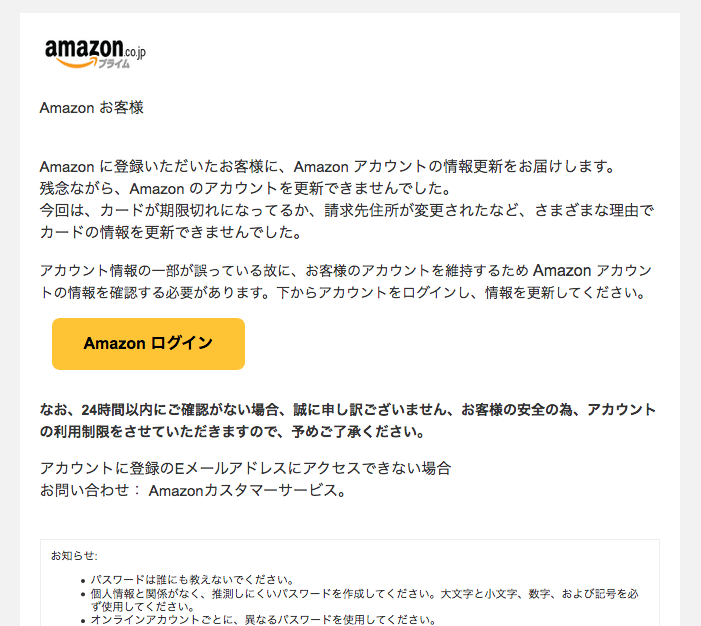Click the bold line starting なお、24時間以内
This screenshot has width=701, height=626.
click(348, 410)
